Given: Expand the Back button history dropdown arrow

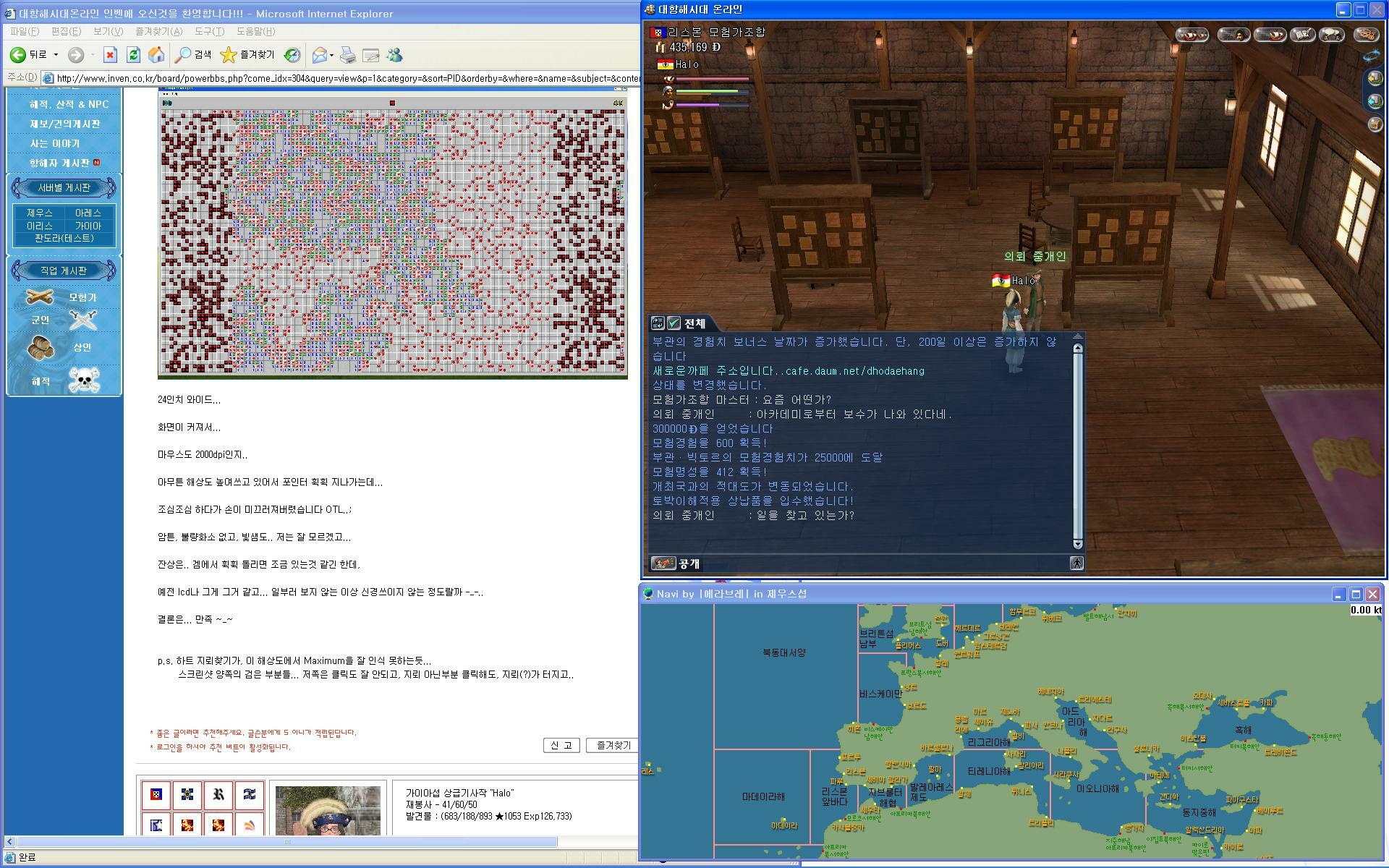Looking at the screenshot, I should [56, 55].
